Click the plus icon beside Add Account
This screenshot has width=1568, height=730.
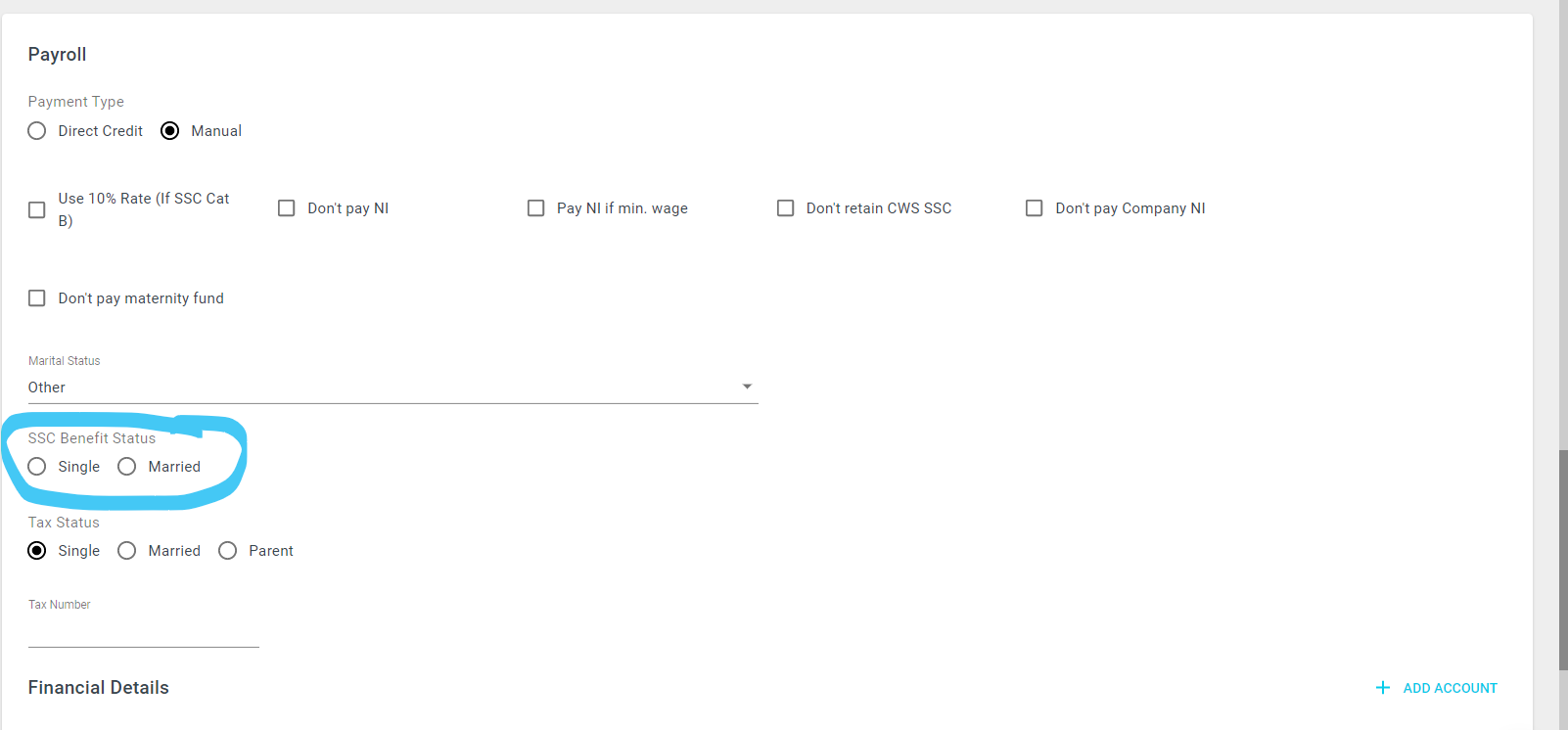(x=1382, y=688)
